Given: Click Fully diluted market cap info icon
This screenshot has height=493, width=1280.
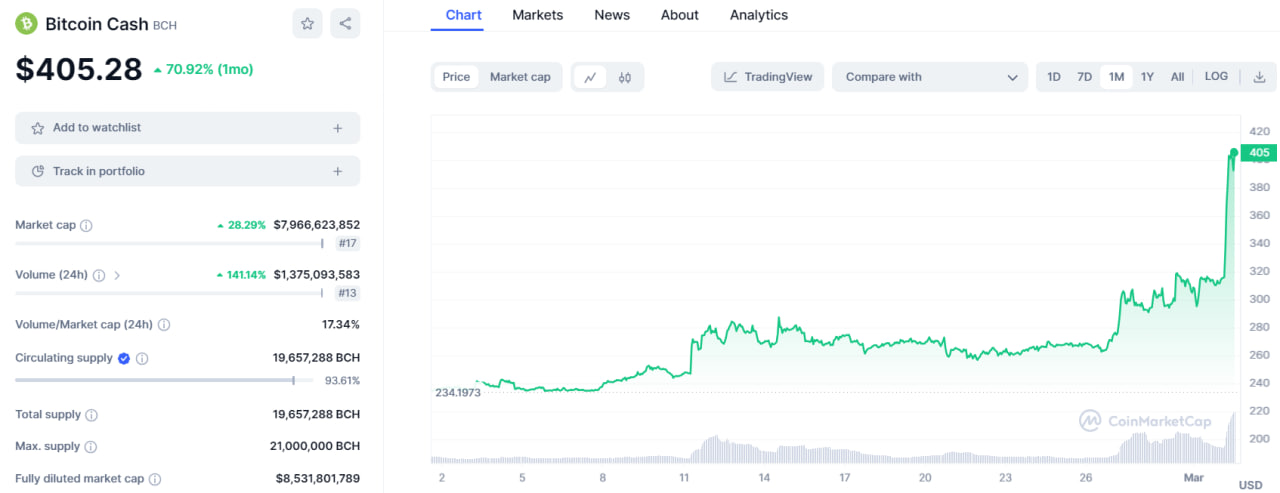Looking at the screenshot, I should point(153,479).
